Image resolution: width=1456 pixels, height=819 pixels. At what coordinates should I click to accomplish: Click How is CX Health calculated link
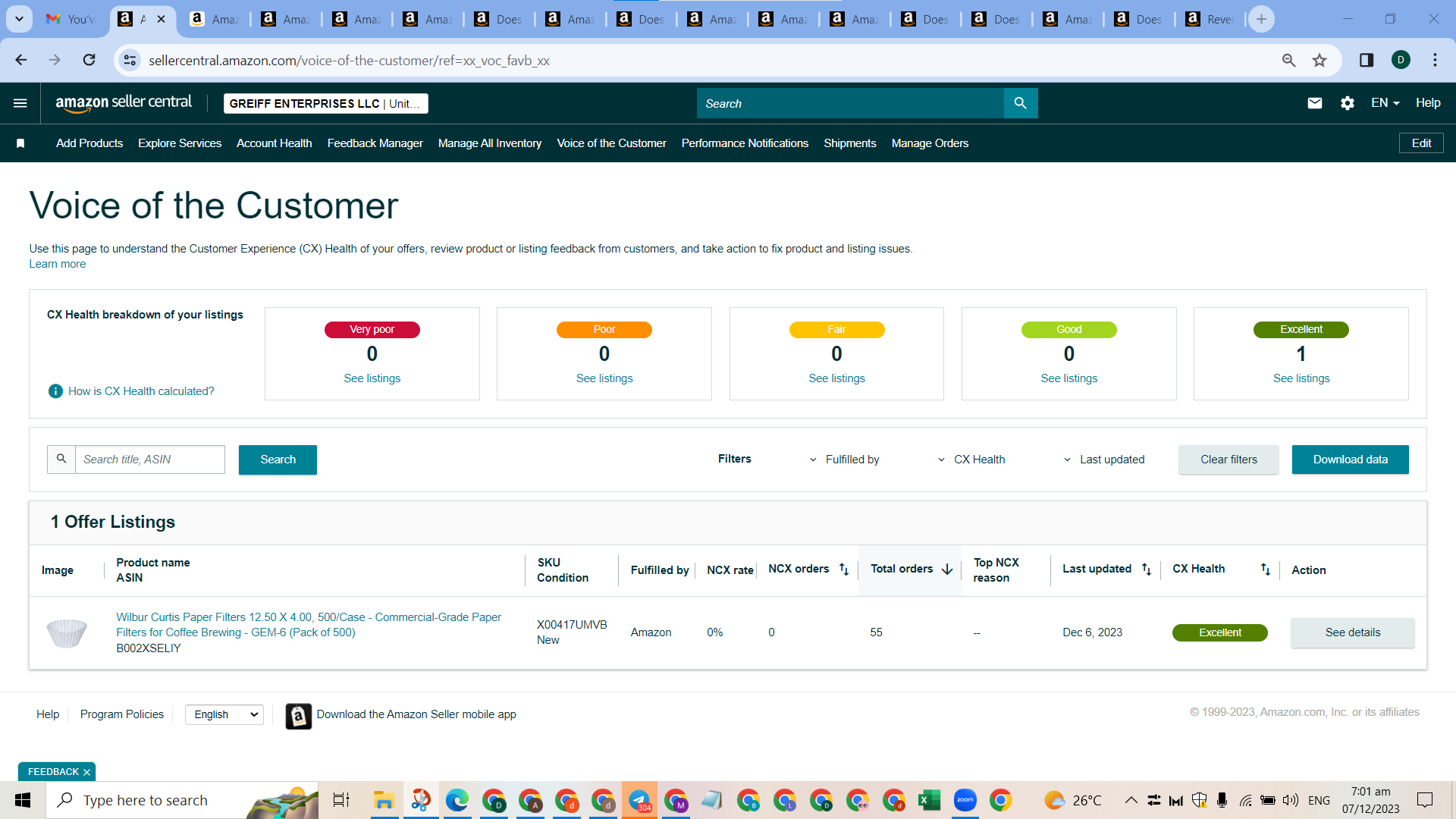tap(141, 391)
